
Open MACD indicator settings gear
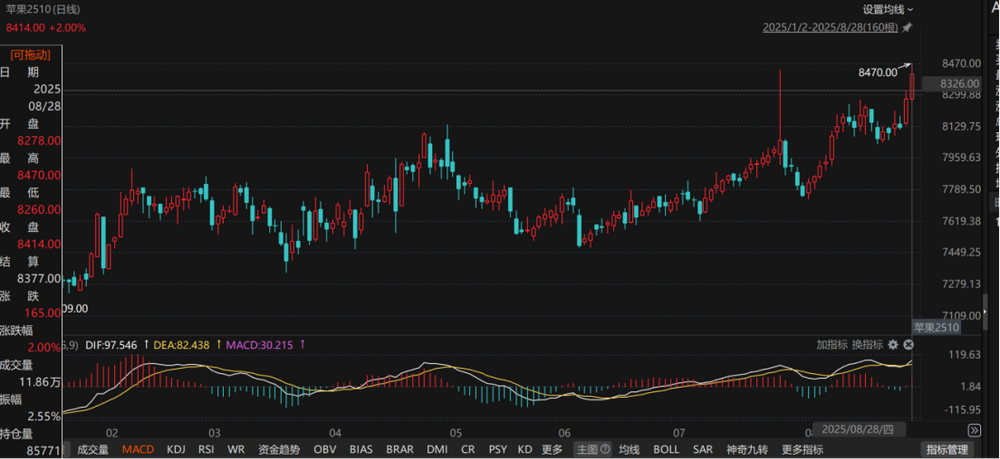[893, 345]
